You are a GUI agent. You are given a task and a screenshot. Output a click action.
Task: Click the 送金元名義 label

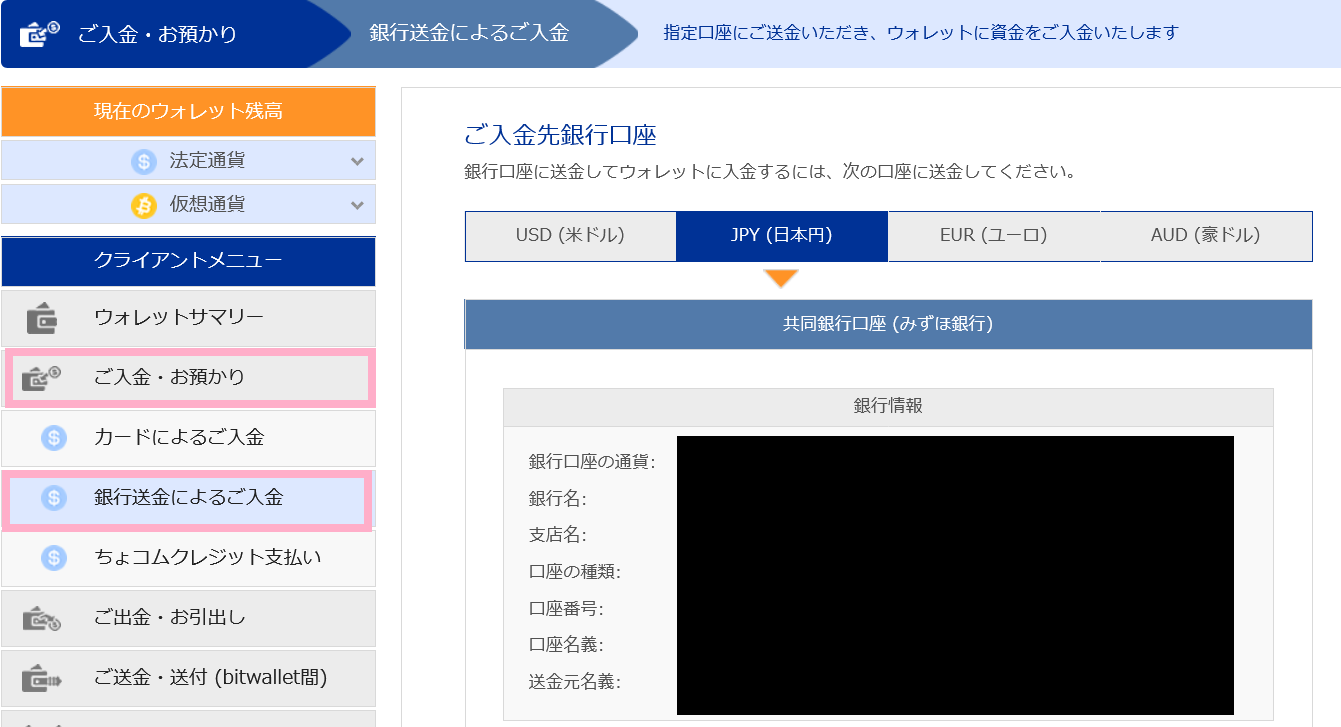(x=574, y=683)
